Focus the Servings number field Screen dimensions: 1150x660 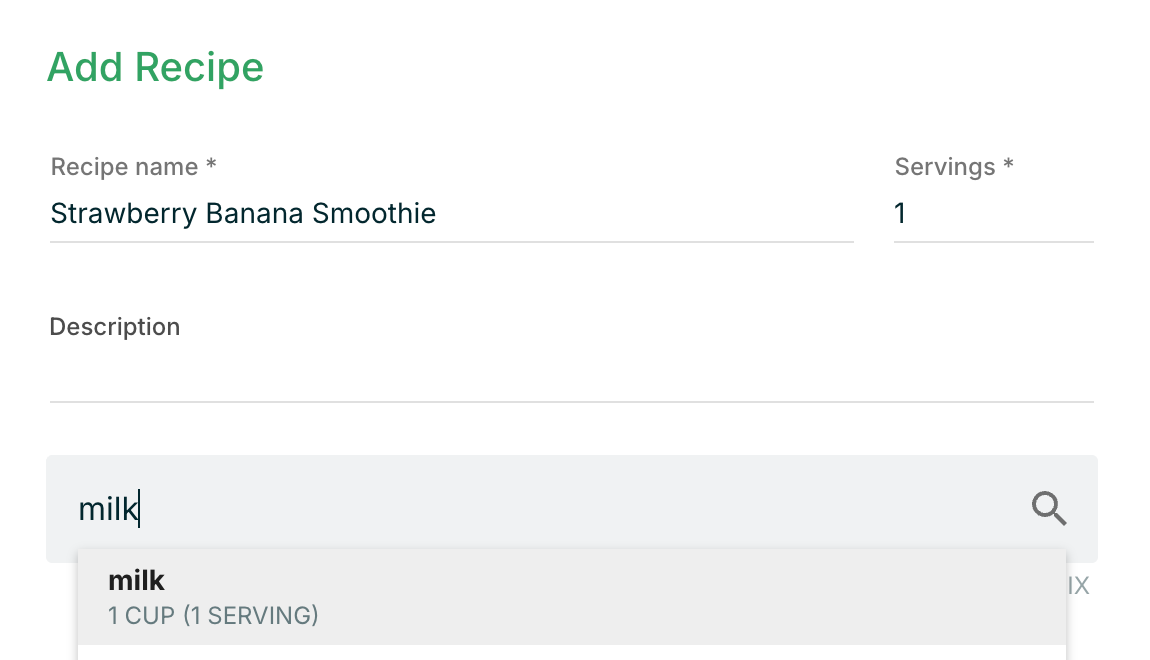993,214
